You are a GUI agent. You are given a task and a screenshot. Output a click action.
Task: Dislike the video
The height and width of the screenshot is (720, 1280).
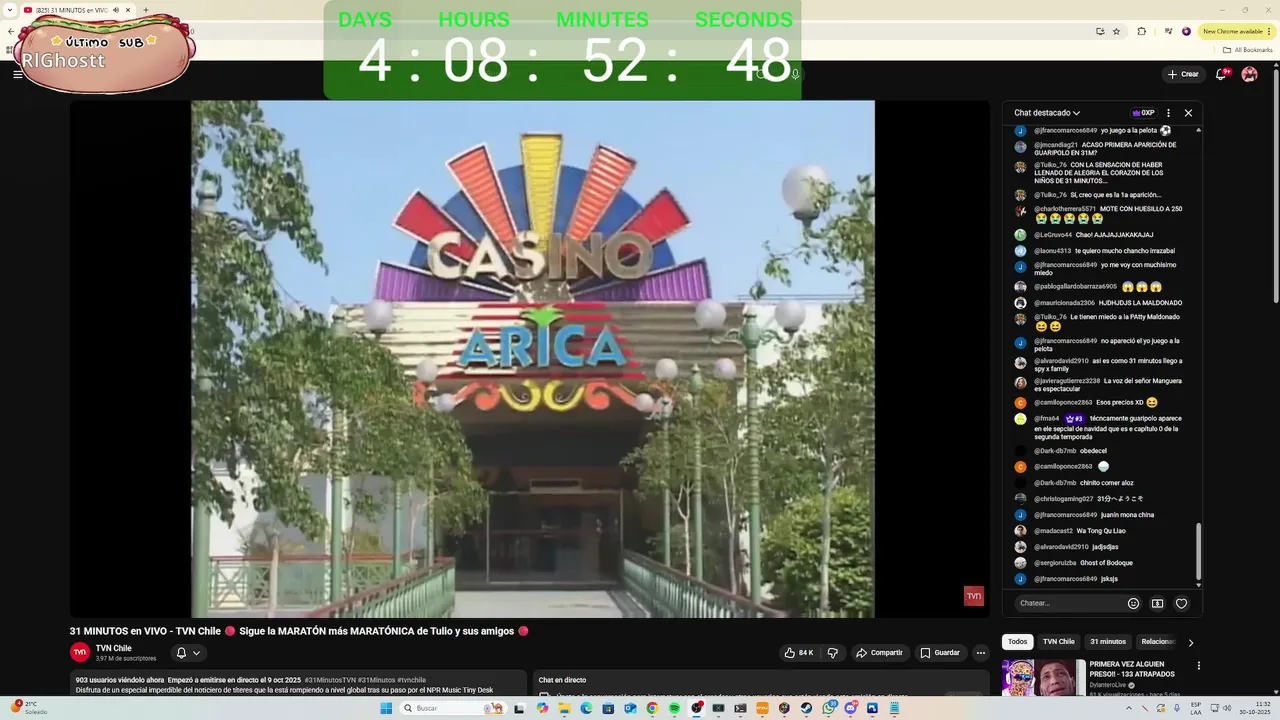coord(832,653)
